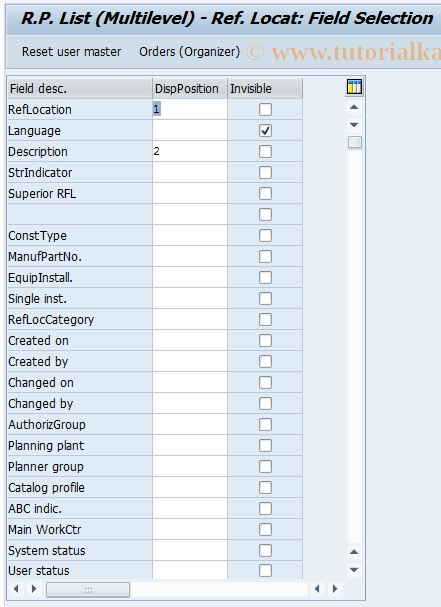Mark Changed by as invisible
Image resolution: width=441 pixels, height=607 pixels.
[265, 404]
